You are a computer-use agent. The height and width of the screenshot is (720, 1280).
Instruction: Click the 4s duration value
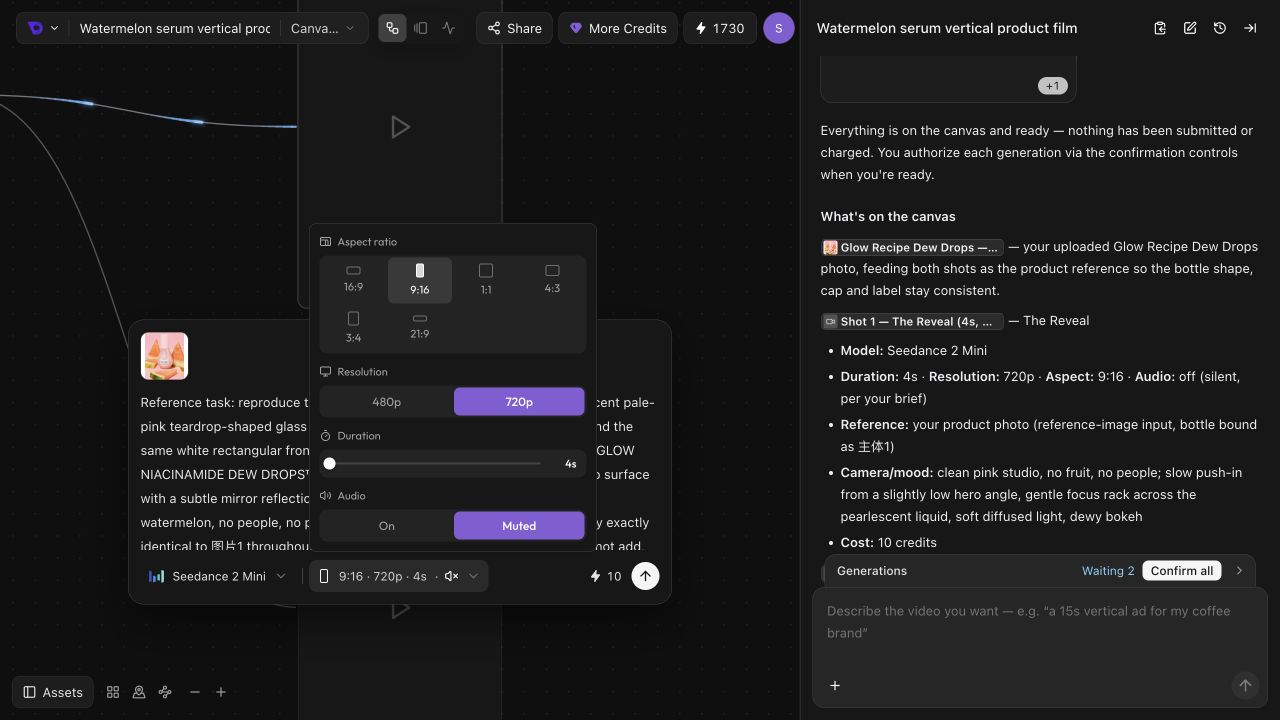tap(570, 464)
